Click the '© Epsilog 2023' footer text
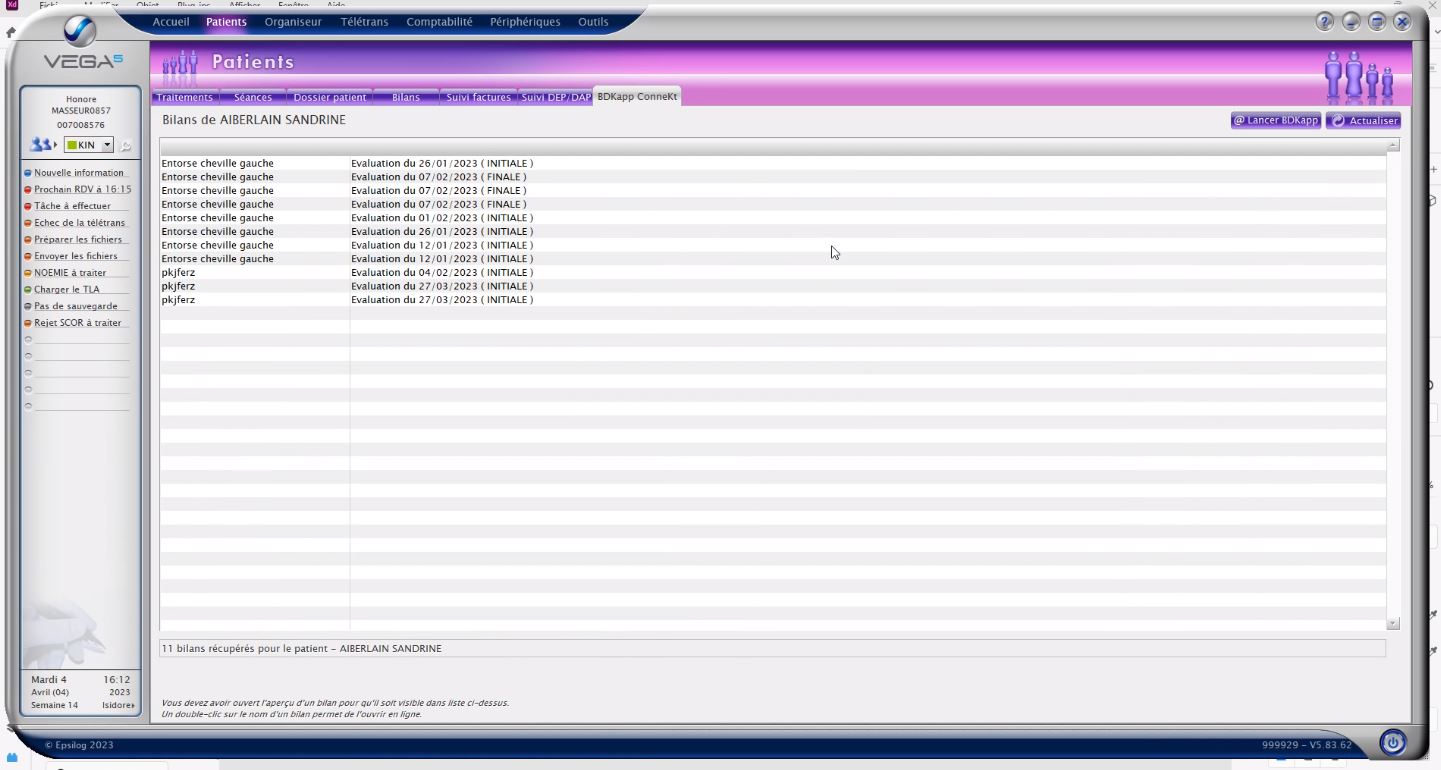This screenshot has width=1441, height=770. click(79, 745)
